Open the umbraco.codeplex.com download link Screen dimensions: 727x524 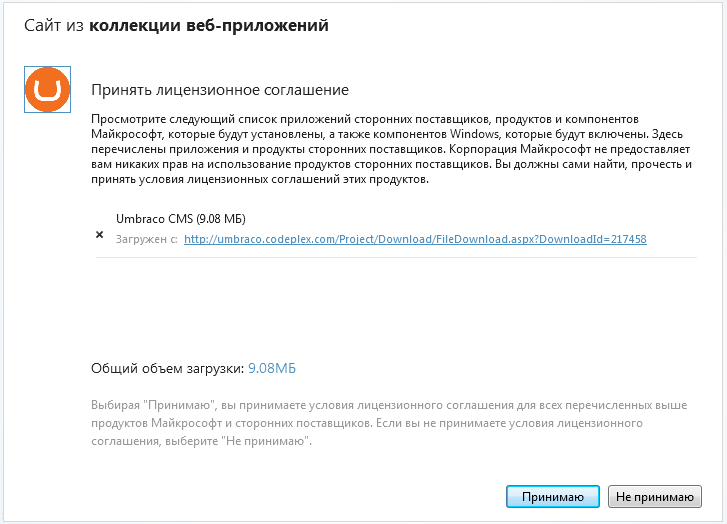tap(415, 239)
